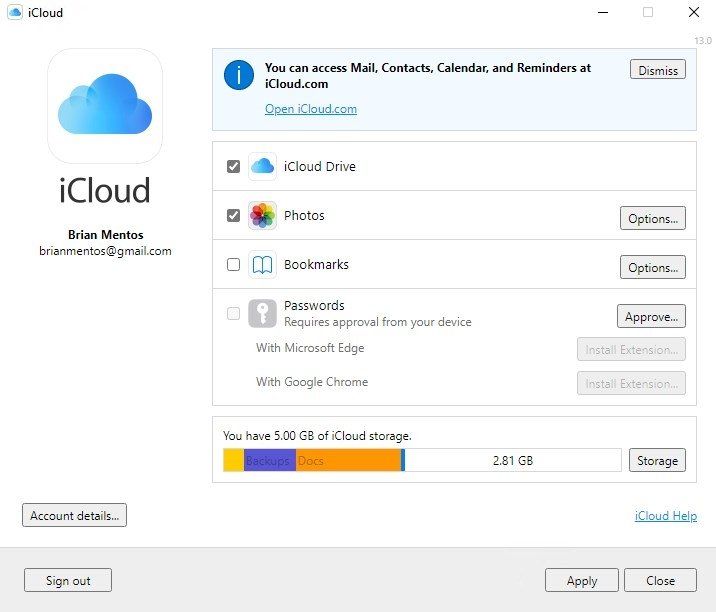Open iCloud Help link
The width and height of the screenshot is (716, 612).
click(666, 516)
